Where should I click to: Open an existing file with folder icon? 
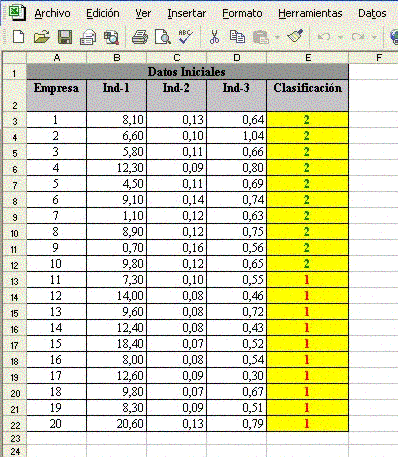click(41, 37)
